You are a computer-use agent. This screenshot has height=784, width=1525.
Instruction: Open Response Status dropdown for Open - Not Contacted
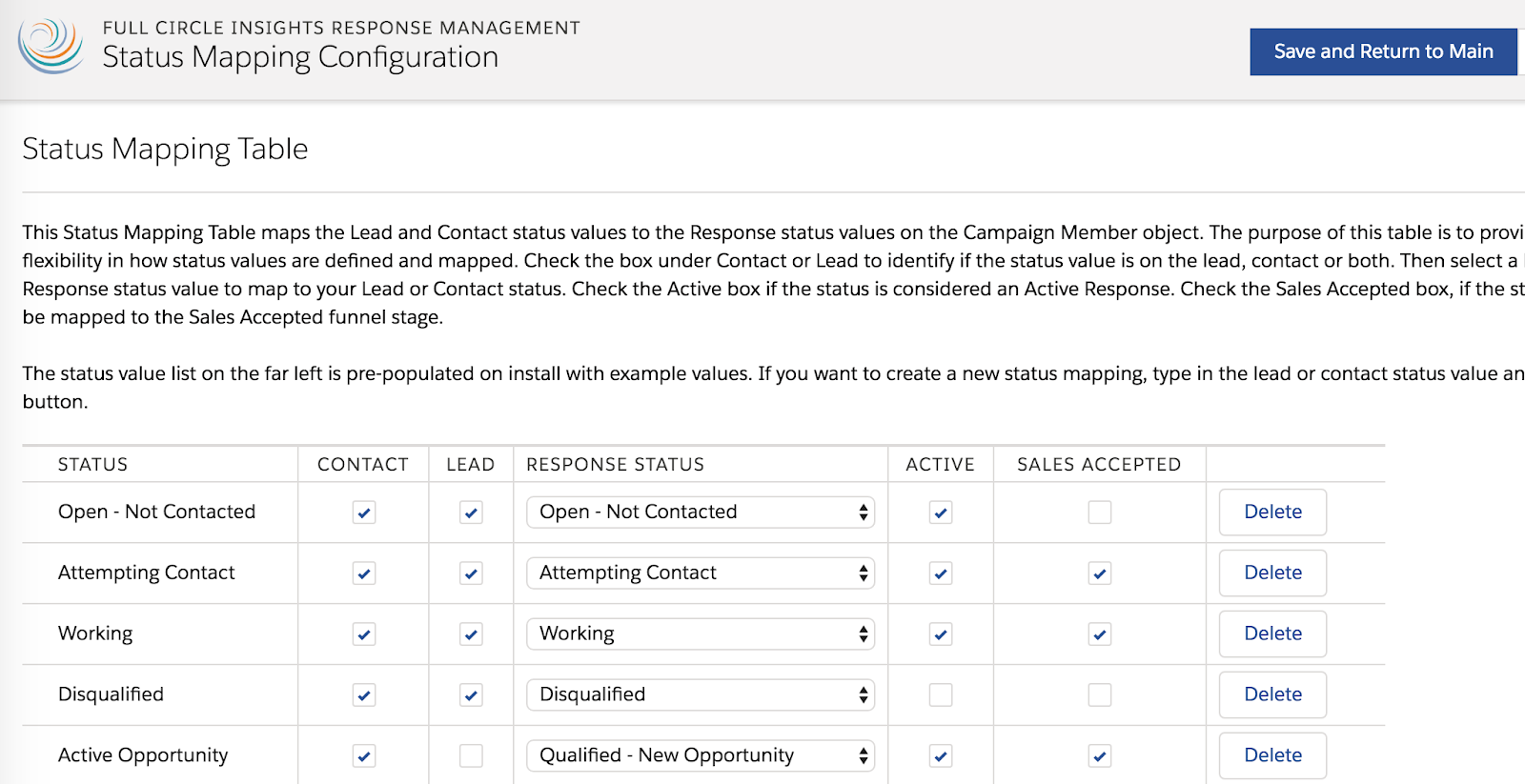[701, 513]
